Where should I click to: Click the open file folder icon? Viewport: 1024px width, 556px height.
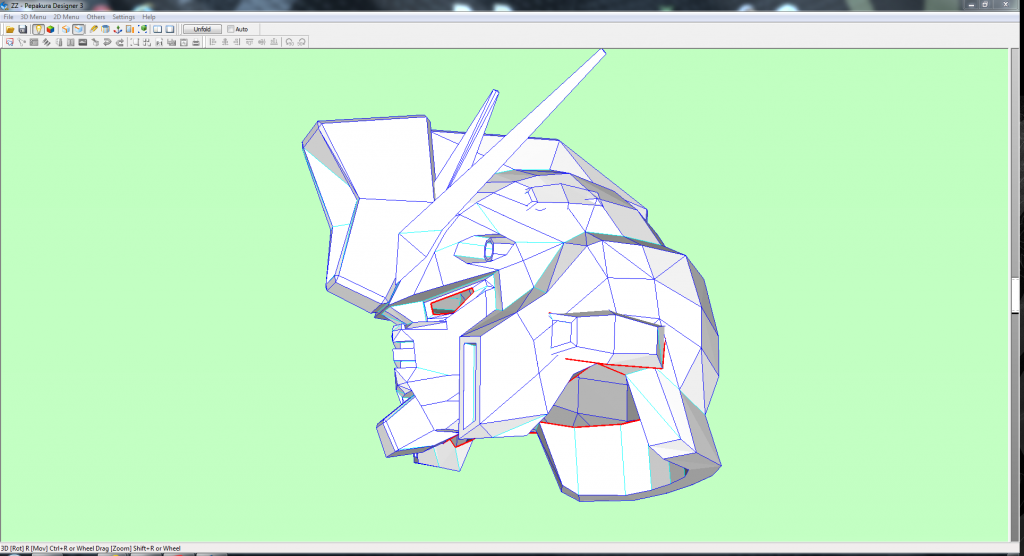click(9, 29)
